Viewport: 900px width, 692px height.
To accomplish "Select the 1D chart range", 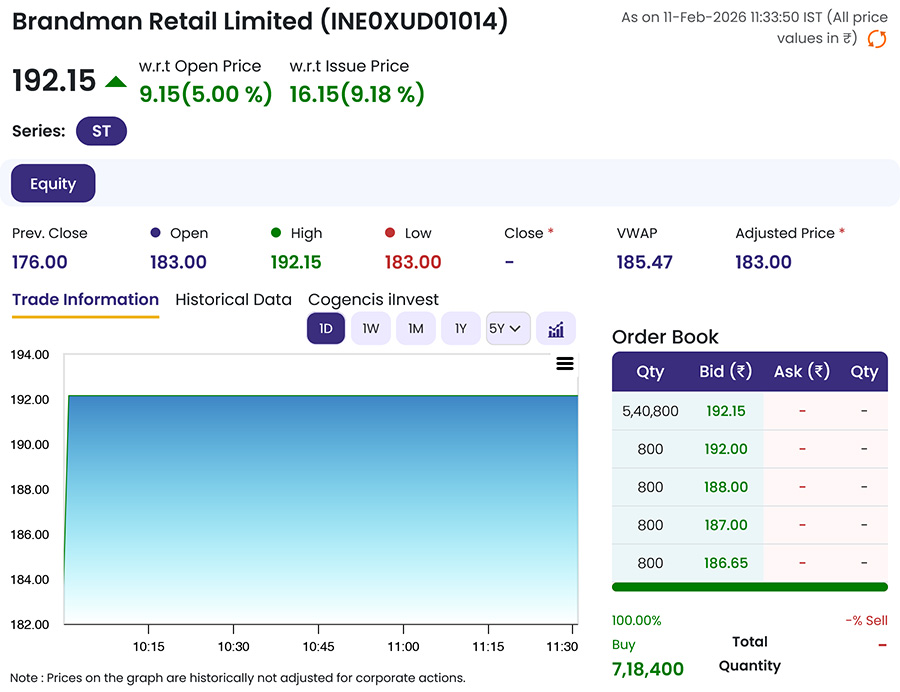I will [x=325, y=329].
